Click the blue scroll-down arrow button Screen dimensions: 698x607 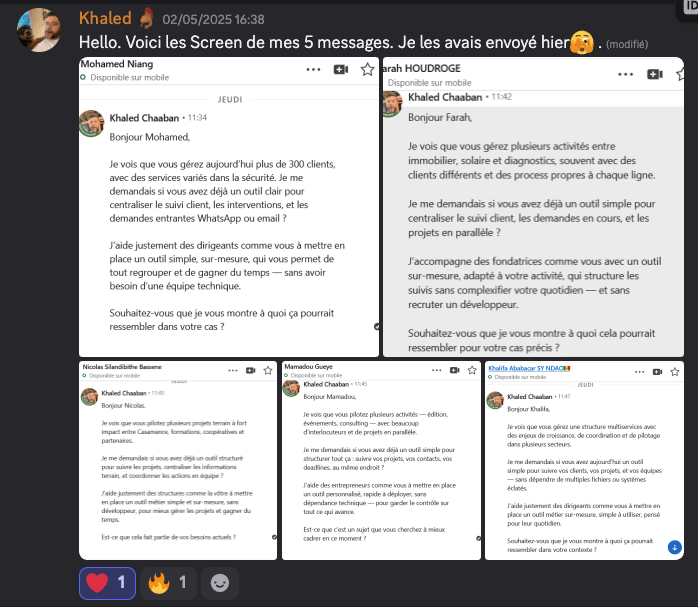coord(675,547)
